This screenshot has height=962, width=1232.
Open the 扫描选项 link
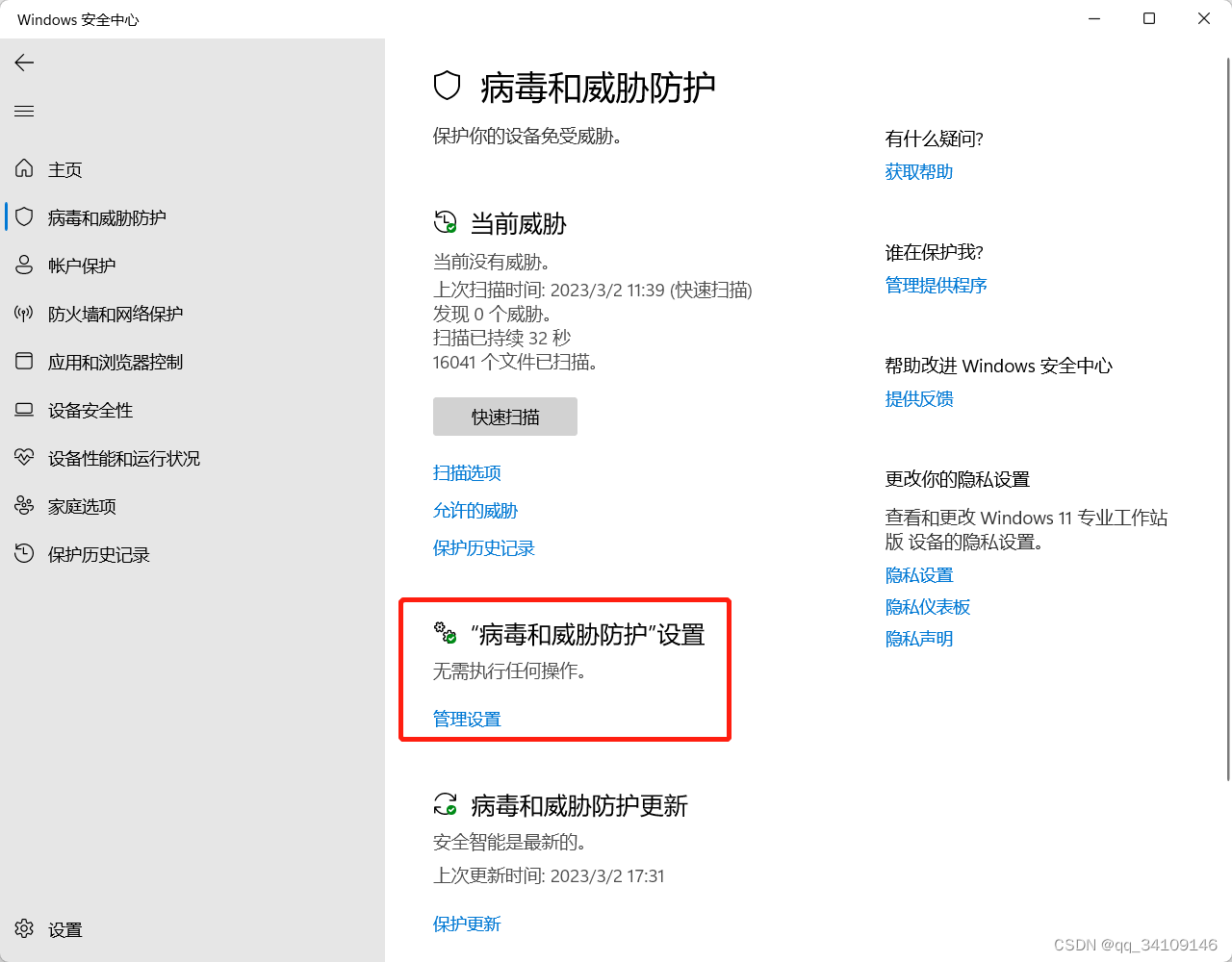click(467, 472)
